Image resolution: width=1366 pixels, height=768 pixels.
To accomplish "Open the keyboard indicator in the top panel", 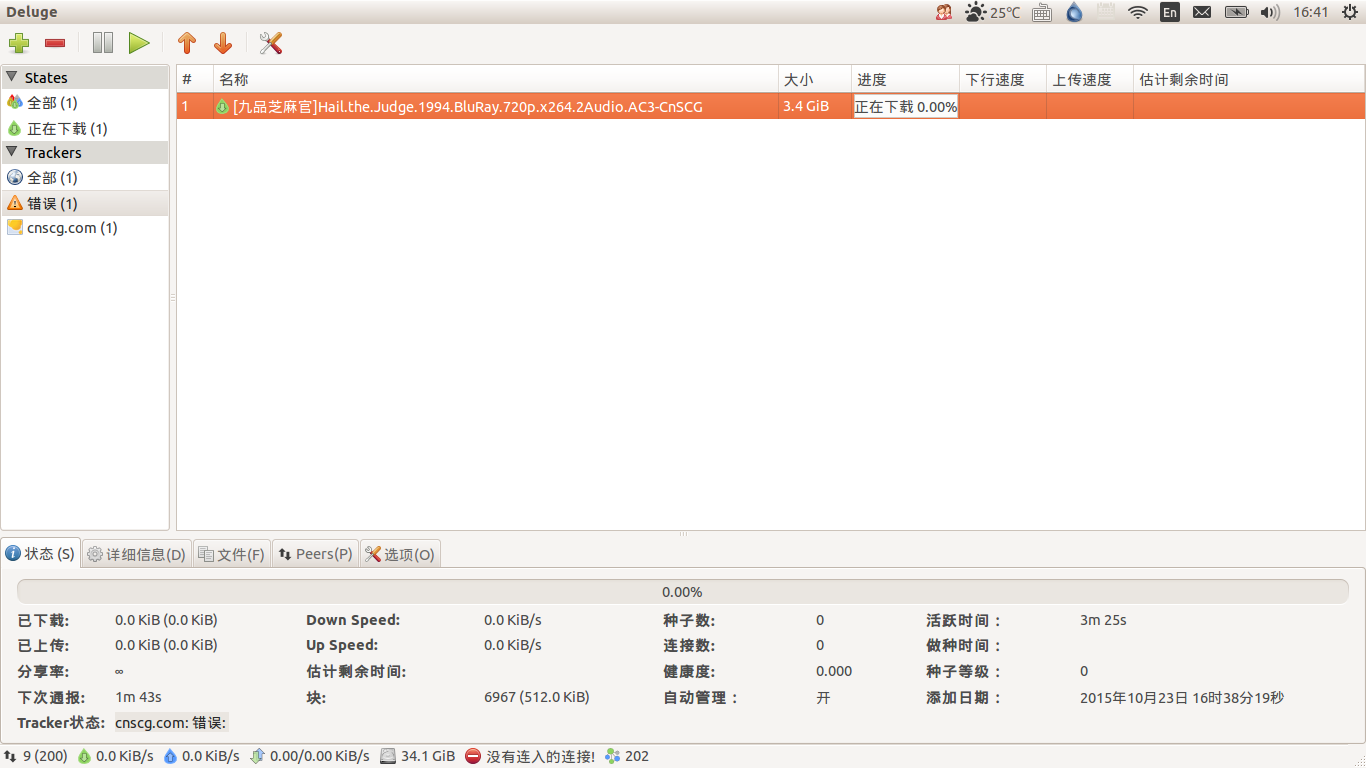I will [x=1042, y=12].
